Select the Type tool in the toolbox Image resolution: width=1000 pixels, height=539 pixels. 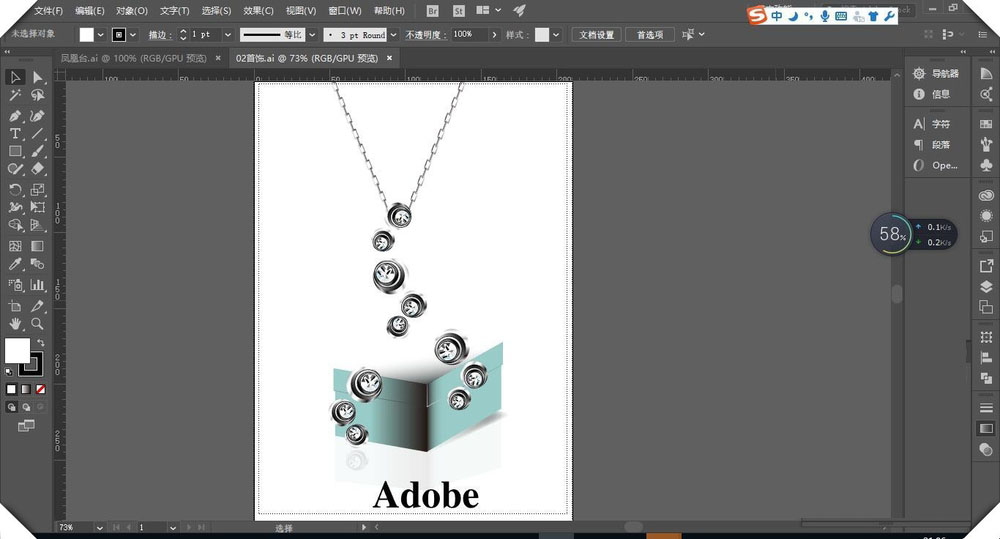tap(15, 133)
